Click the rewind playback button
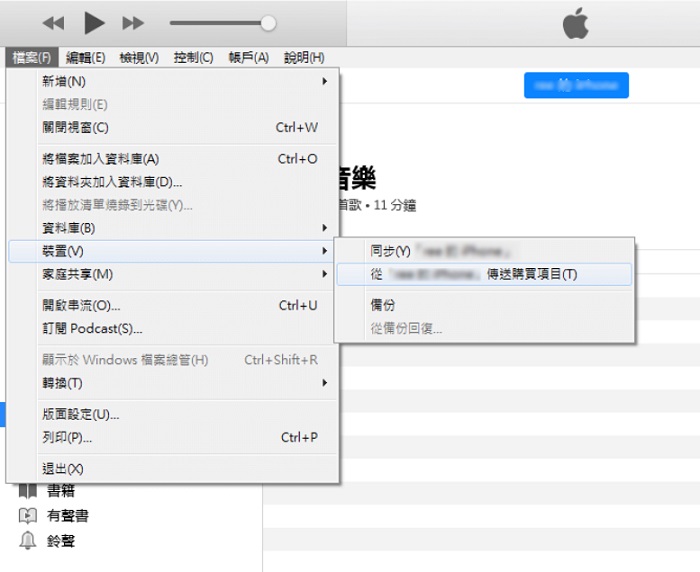This screenshot has width=700, height=572. 54,23
